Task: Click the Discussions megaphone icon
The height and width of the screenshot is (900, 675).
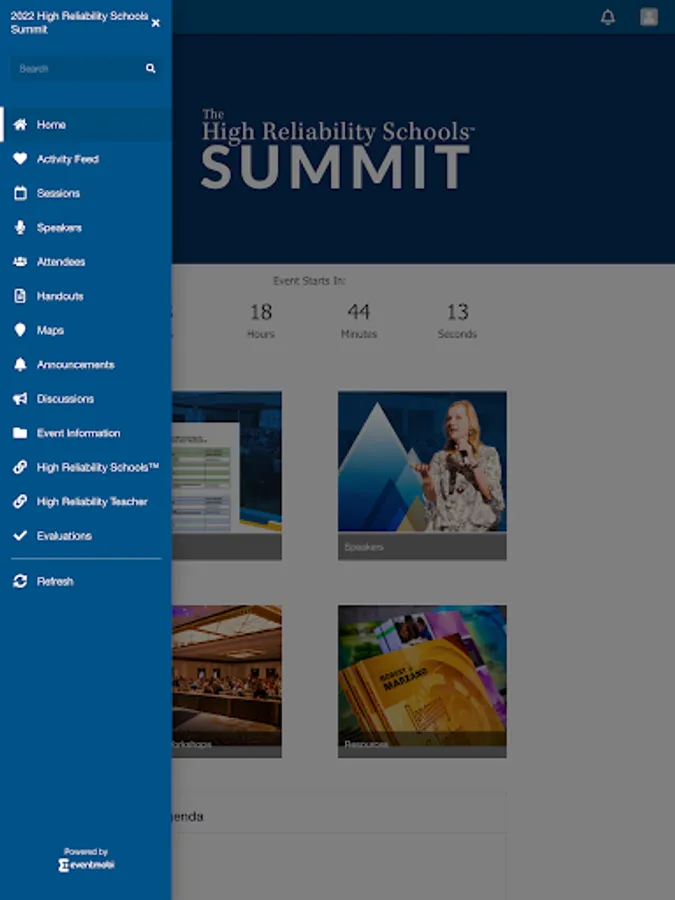Action: 20,398
